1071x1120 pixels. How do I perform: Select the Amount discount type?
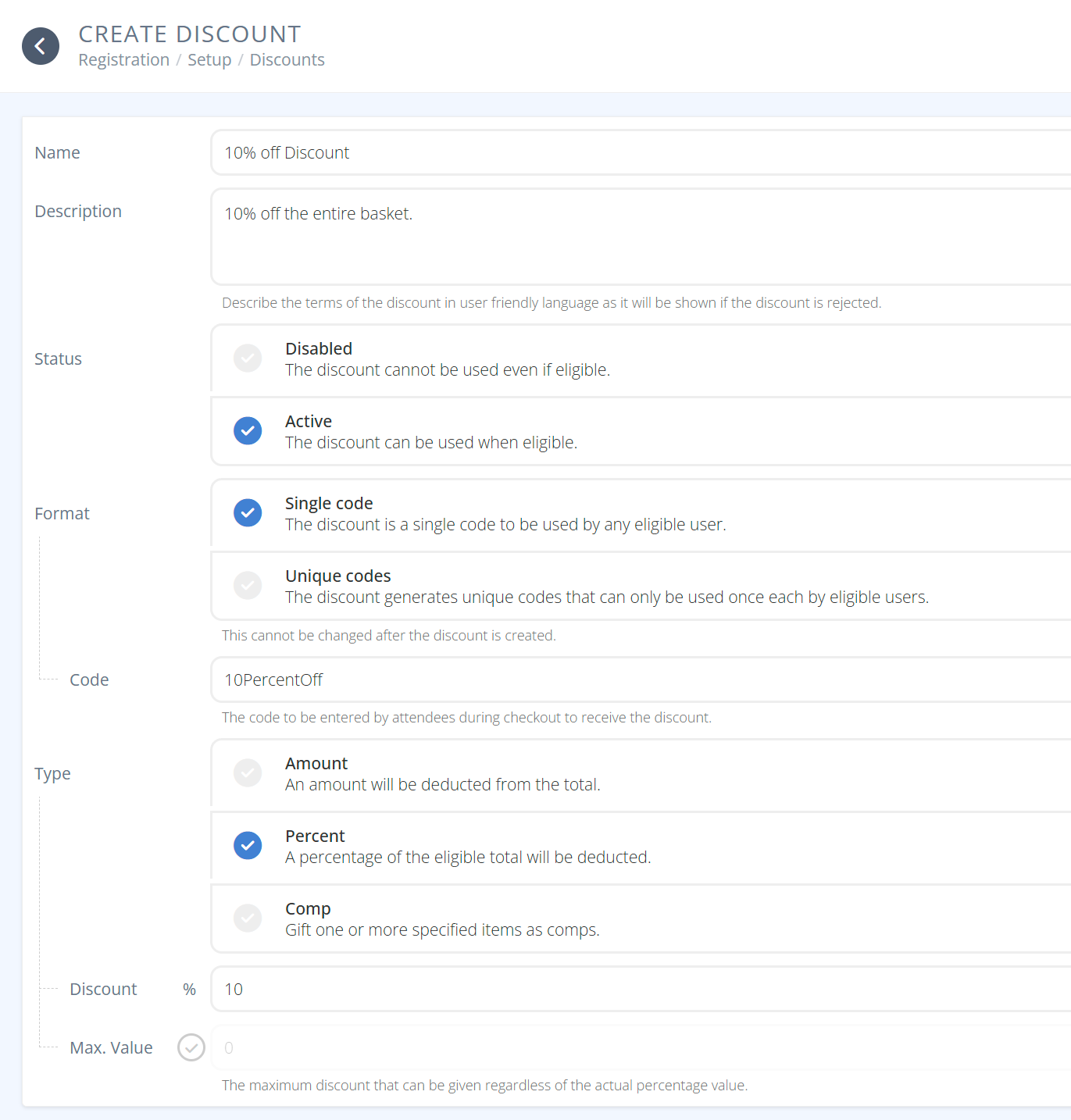(248, 773)
